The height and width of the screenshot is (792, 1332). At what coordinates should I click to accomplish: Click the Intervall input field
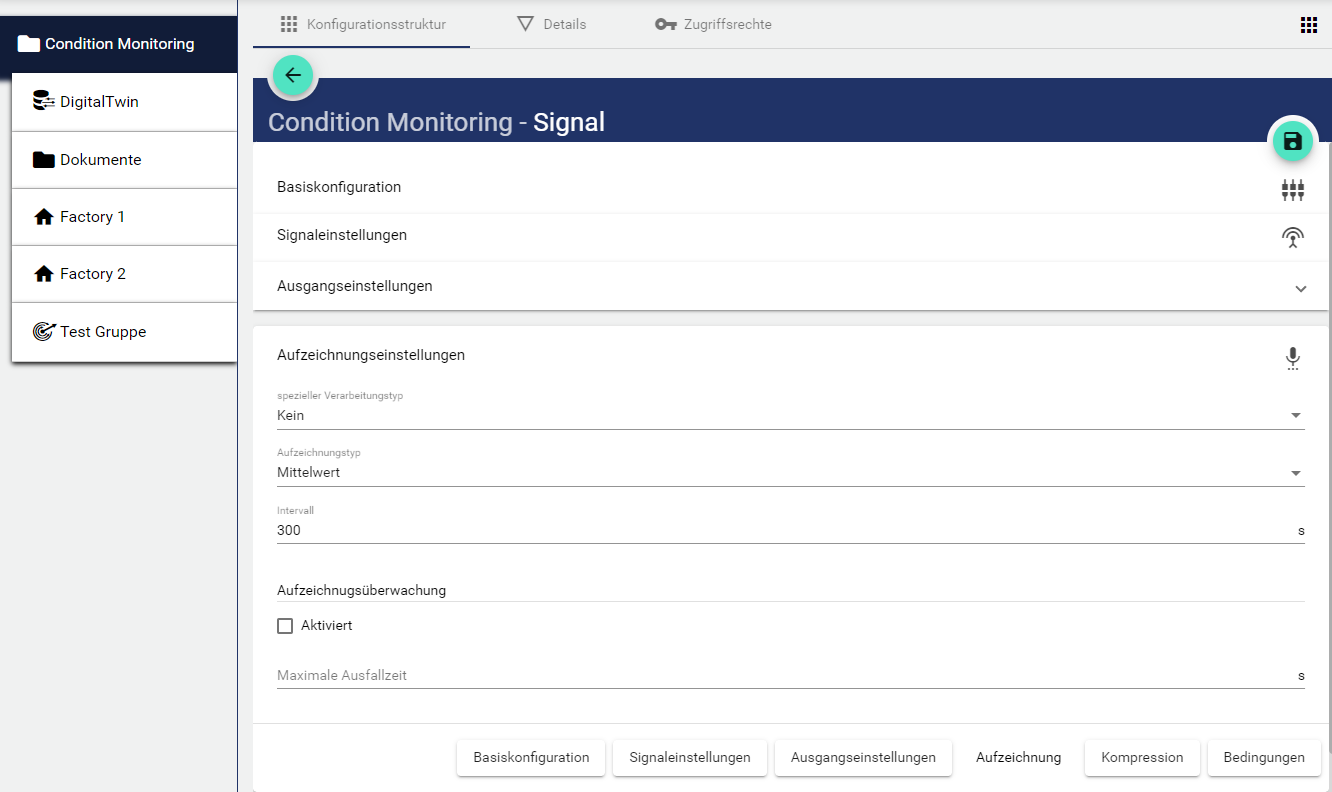click(780, 531)
